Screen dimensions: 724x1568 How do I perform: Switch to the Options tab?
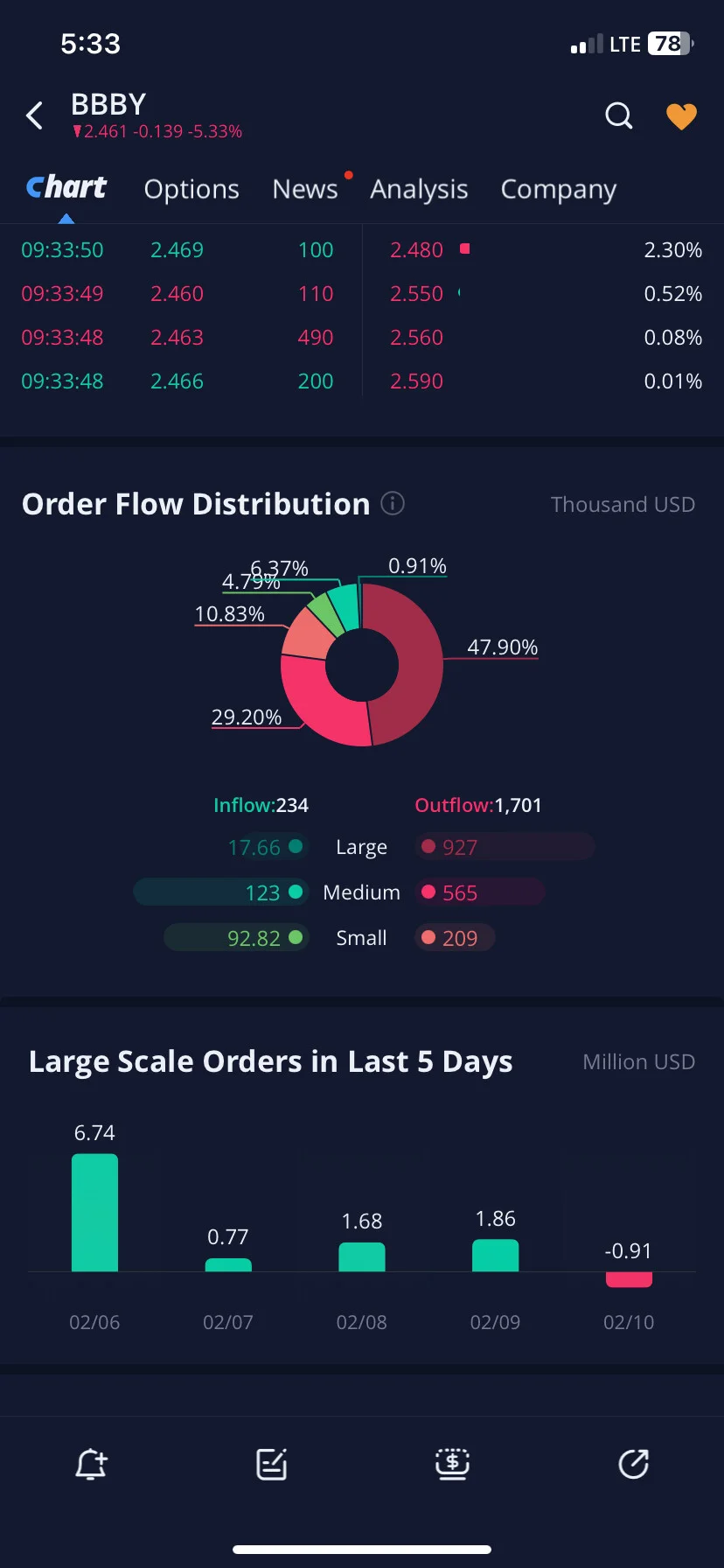pos(191,189)
